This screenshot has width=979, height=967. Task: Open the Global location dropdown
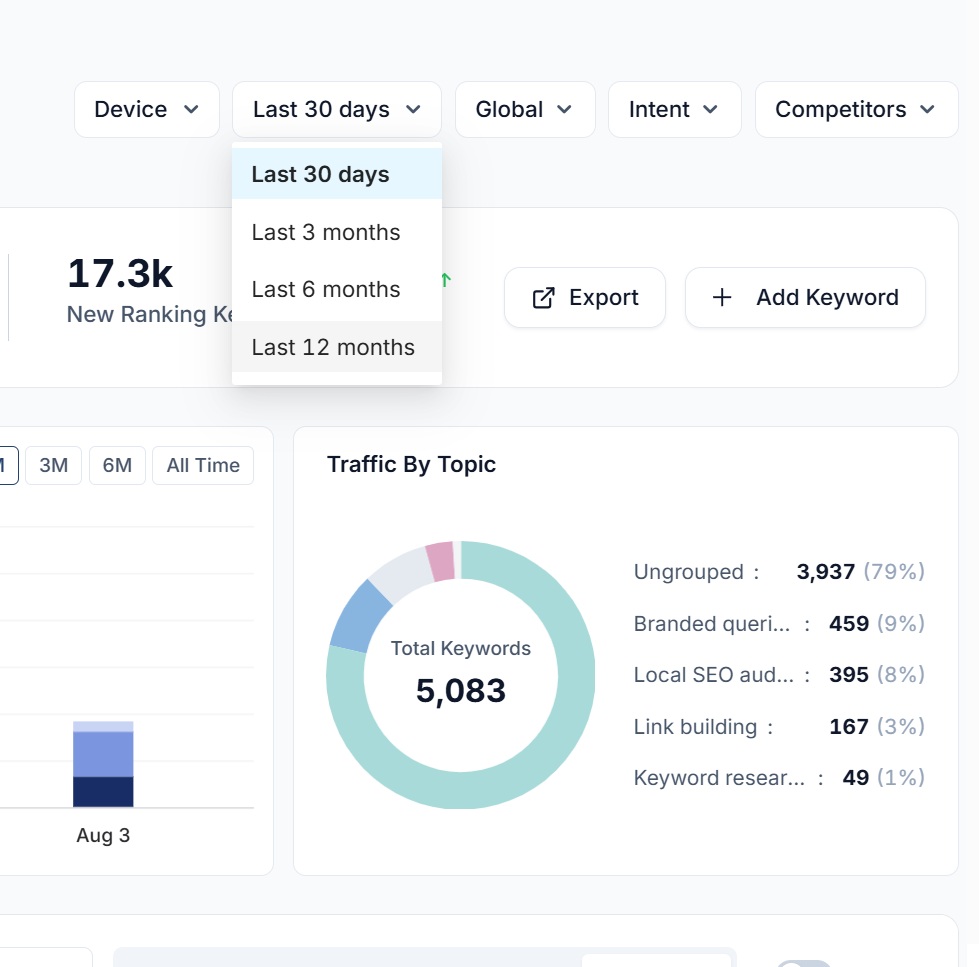525,109
